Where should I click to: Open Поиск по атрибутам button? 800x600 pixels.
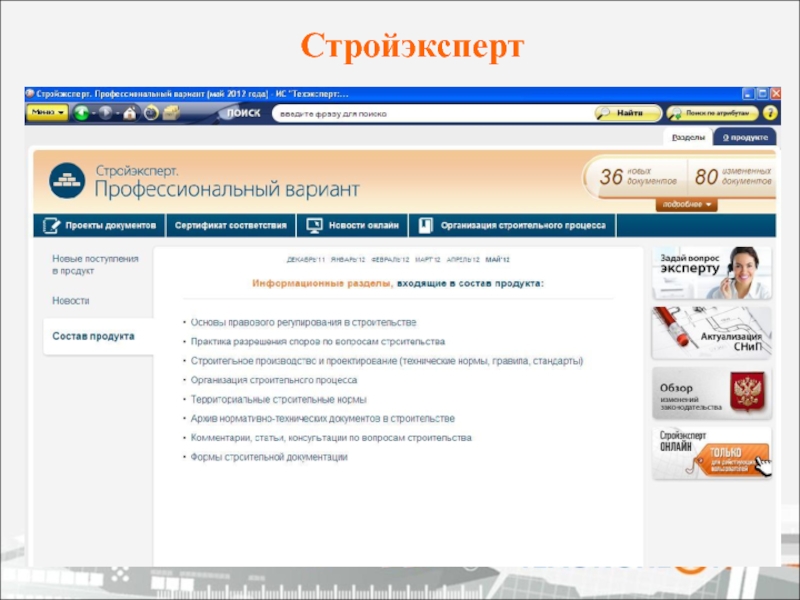712,113
